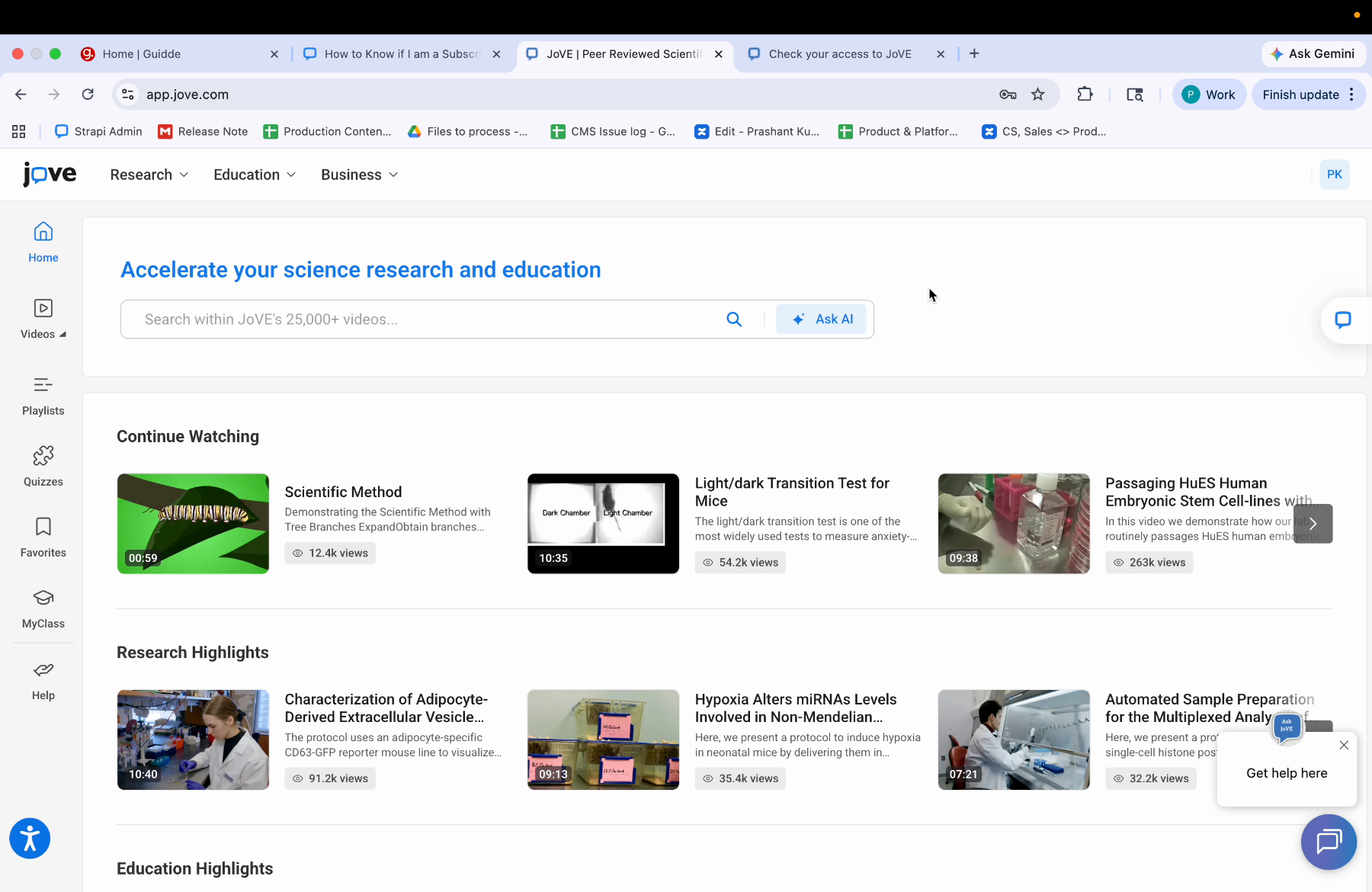The height and width of the screenshot is (892, 1372).
Task: Switch to Check your access to JoVE tab
Action: click(840, 54)
